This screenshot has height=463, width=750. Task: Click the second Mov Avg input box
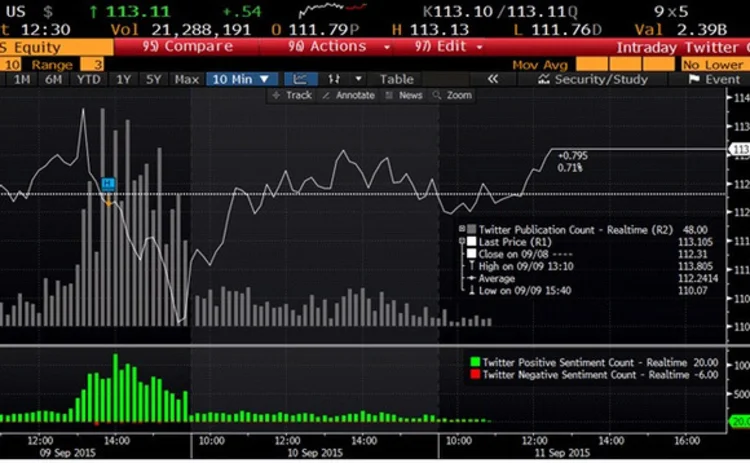[x=625, y=64]
